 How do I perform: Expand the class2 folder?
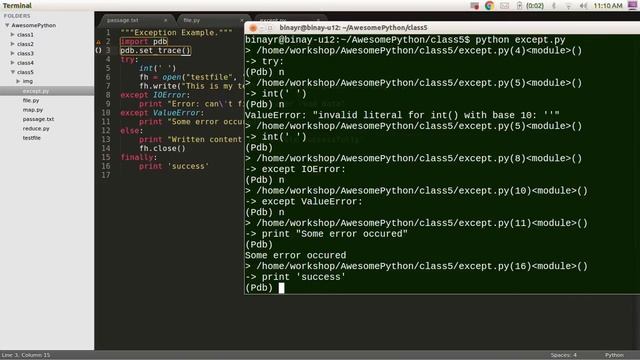[x=13, y=44]
